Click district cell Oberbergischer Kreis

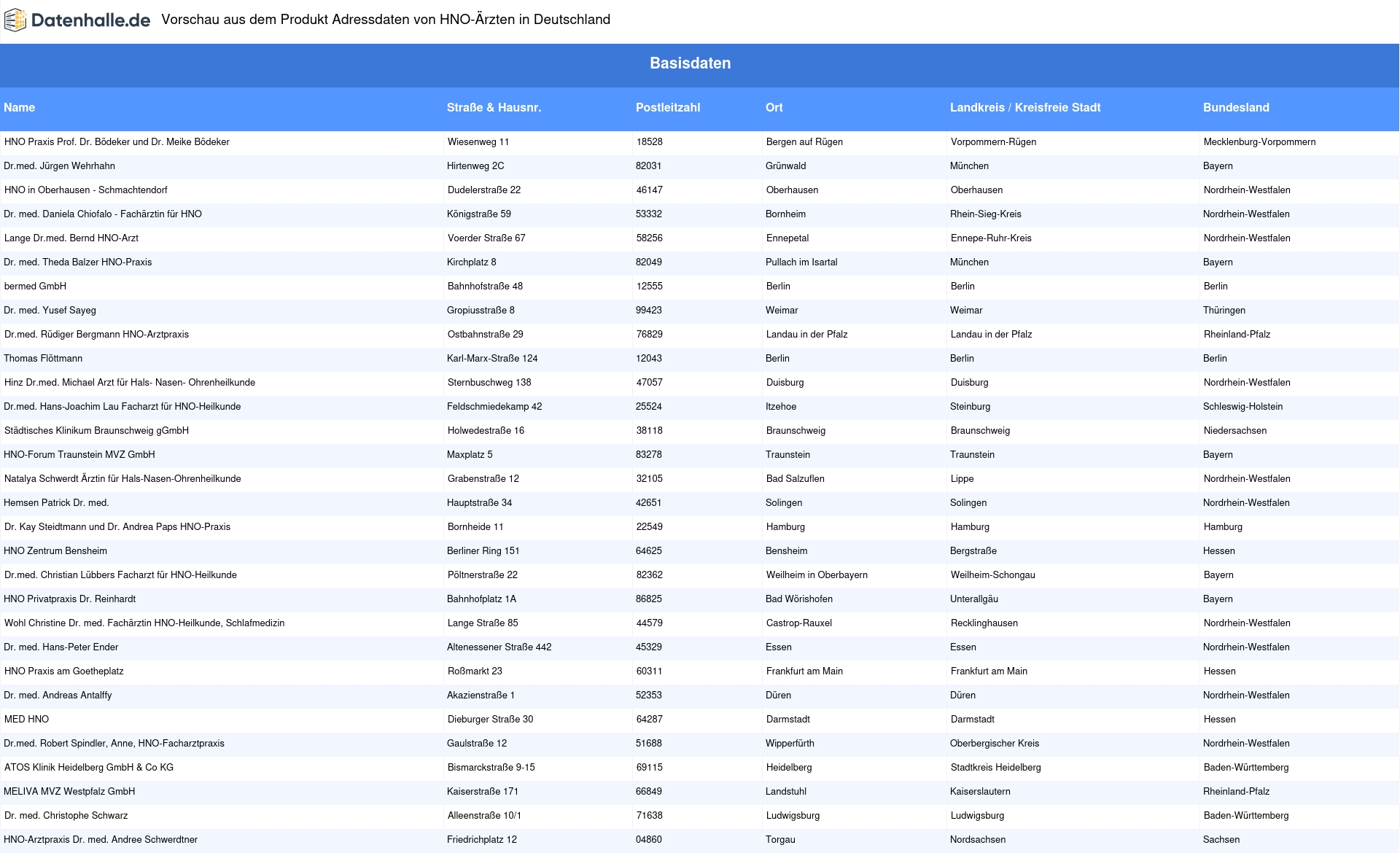(995, 744)
